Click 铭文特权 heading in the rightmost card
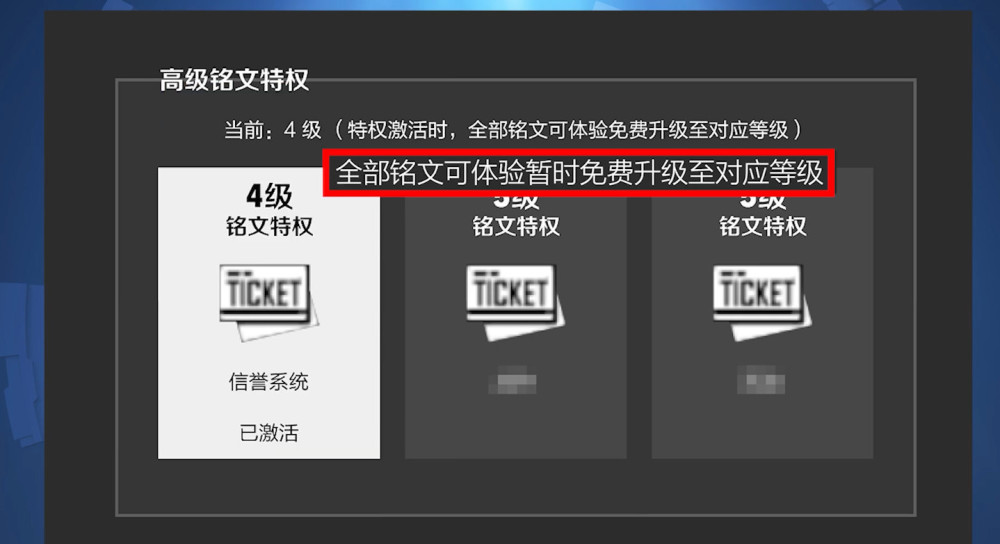 (x=762, y=226)
